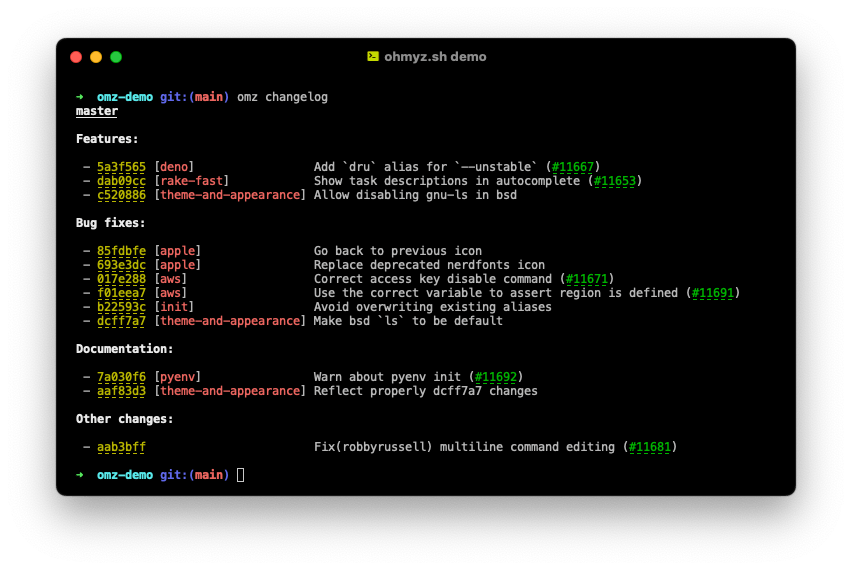The height and width of the screenshot is (570, 852).
Task: Open pull request #11667 link
Action: [x=573, y=167]
